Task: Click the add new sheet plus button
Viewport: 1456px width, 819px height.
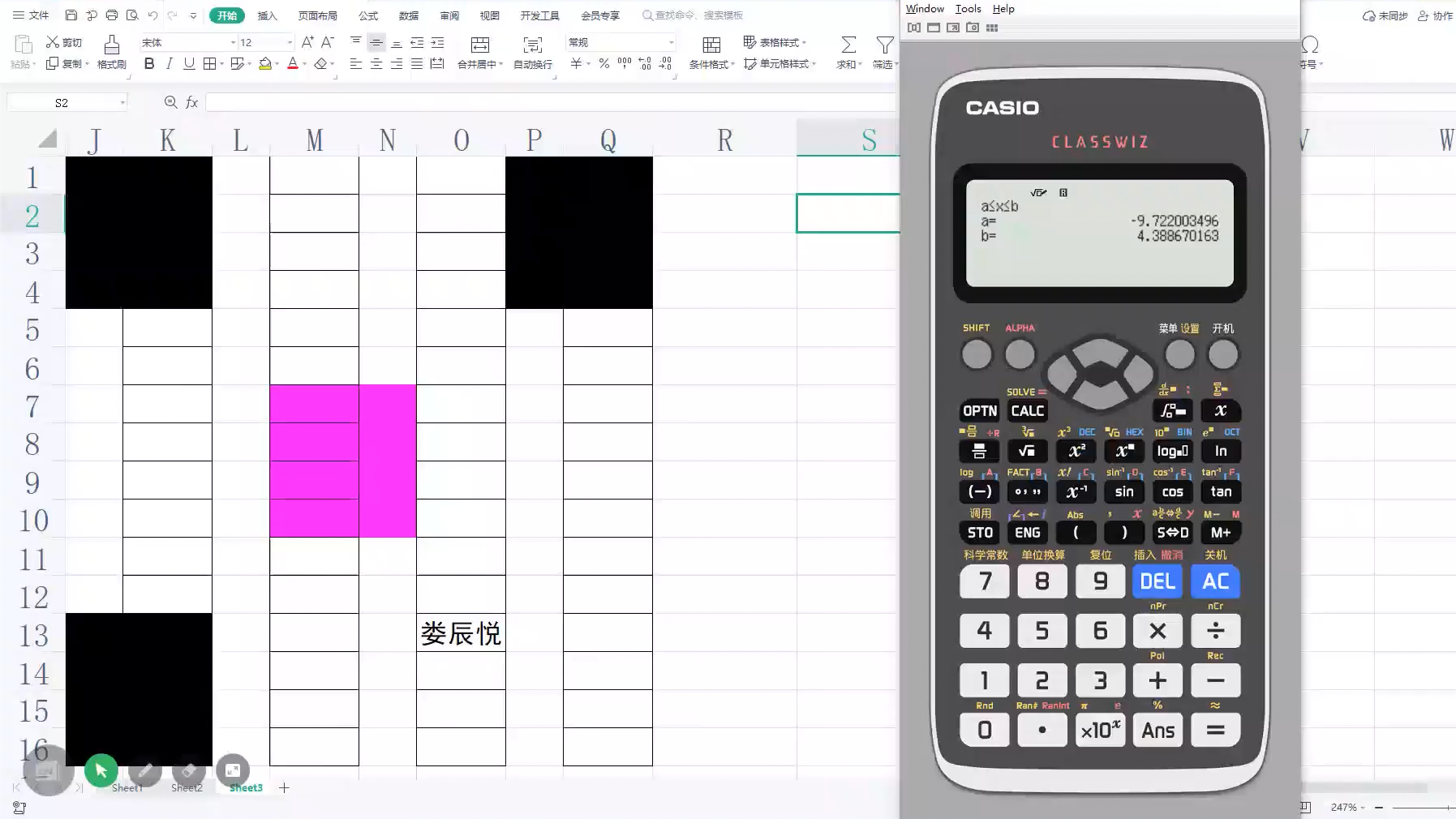Action: [x=284, y=787]
